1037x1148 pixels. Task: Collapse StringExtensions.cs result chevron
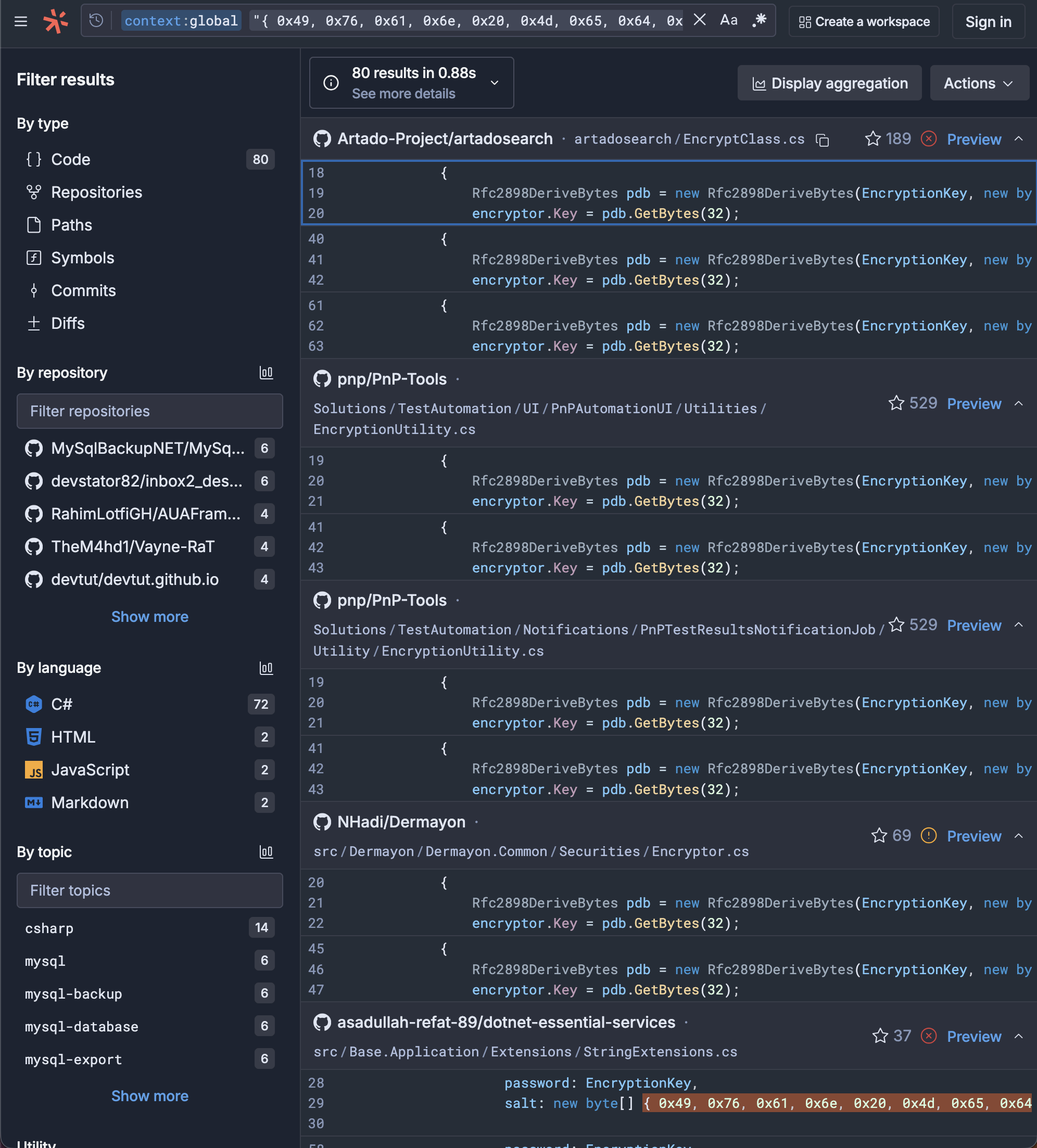point(1018,1037)
